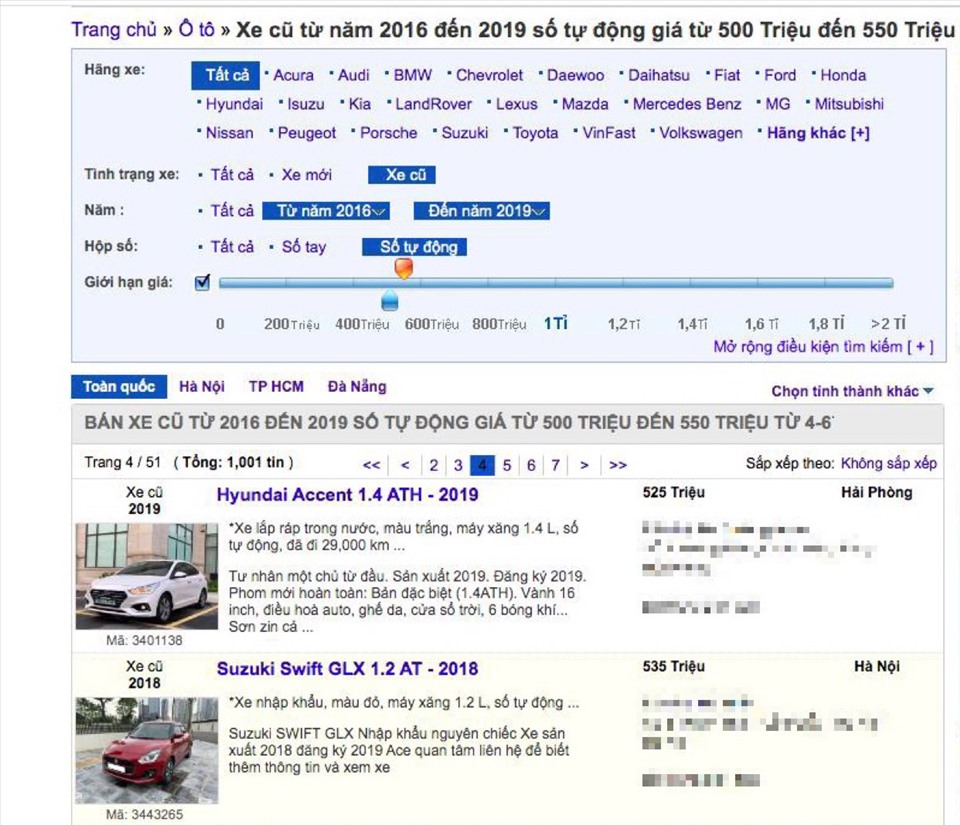Select 'Xe cũ' condition option
Image resolution: width=960 pixels, height=825 pixels.
pos(402,175)
